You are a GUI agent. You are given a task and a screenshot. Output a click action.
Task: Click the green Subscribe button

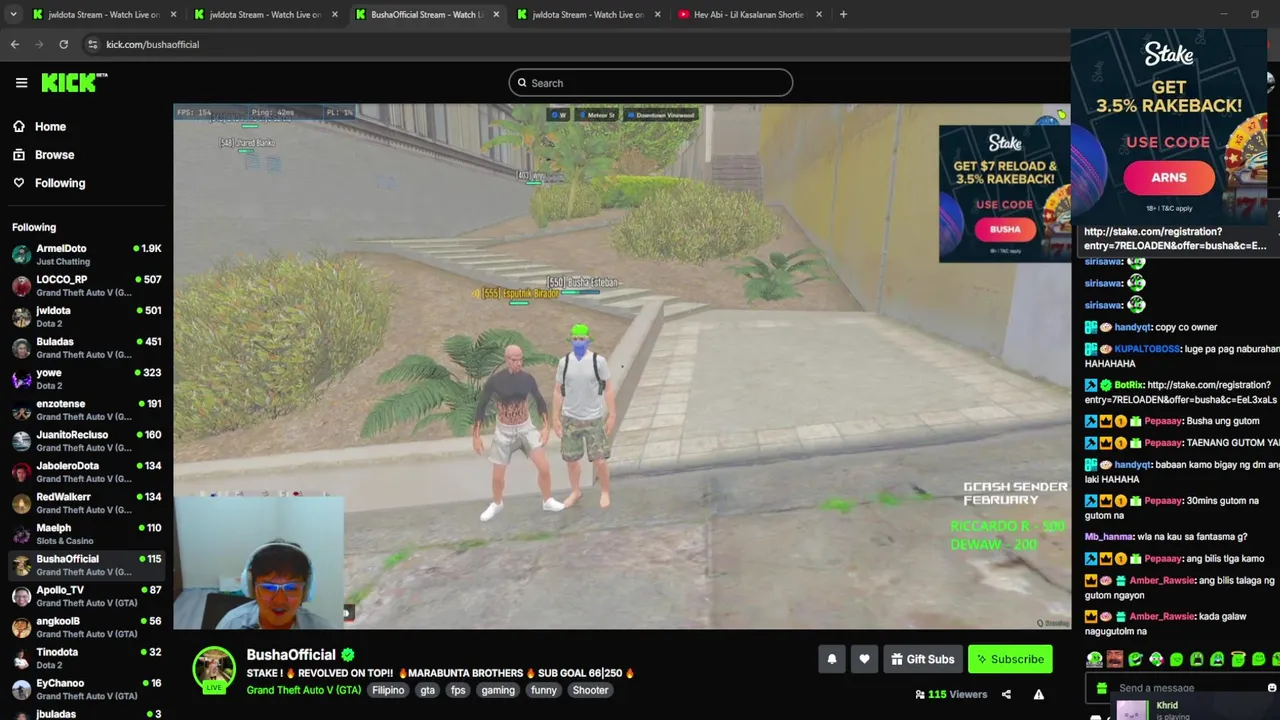(1010, 659)
